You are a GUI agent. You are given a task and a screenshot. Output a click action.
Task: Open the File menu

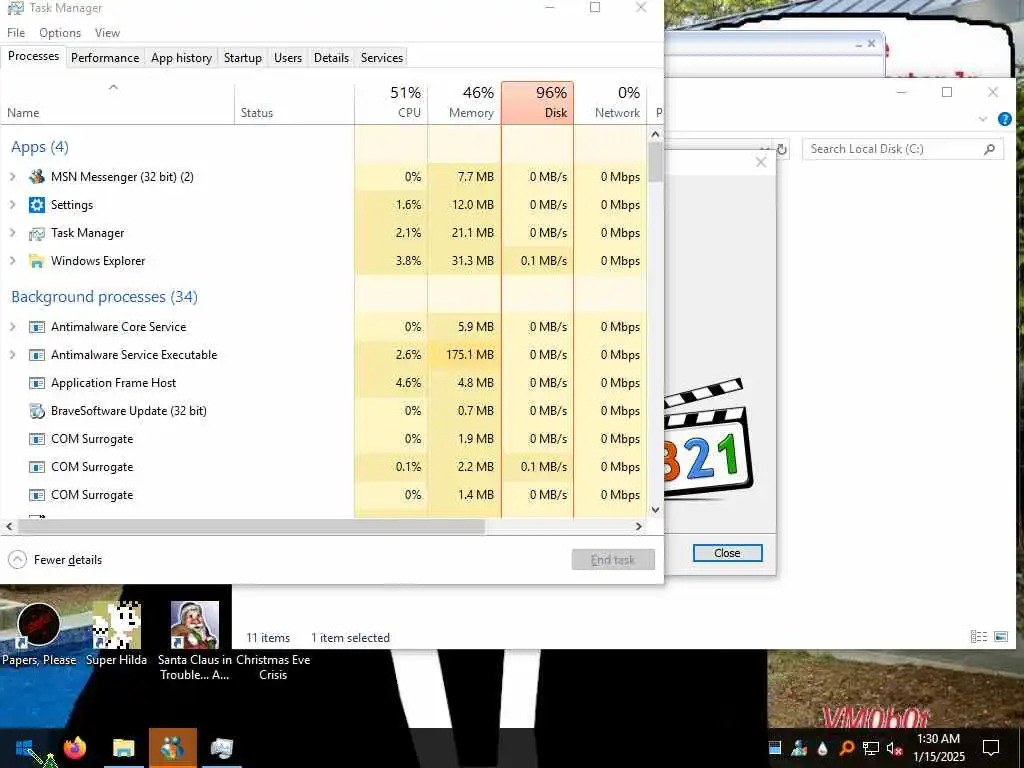[x=16, y=33]
